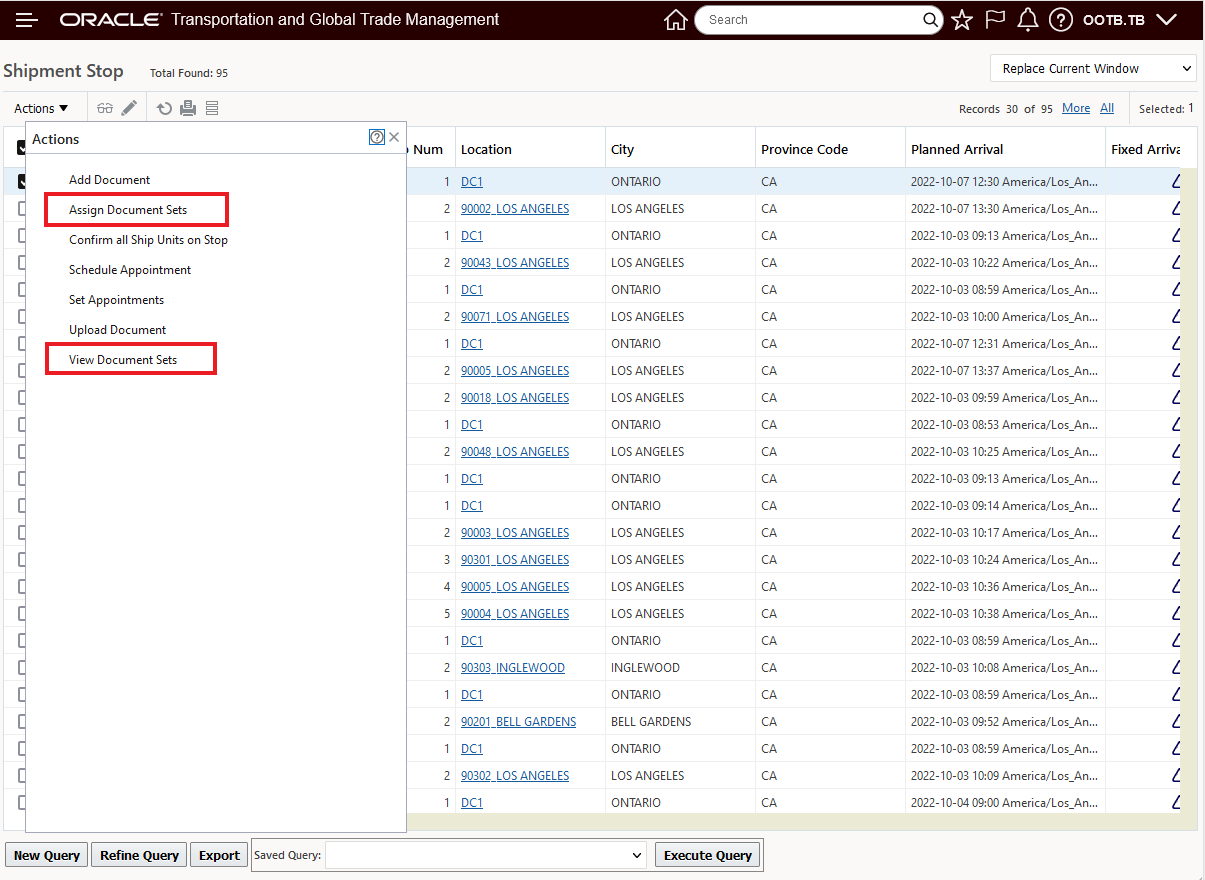Open the hamburger navigation menu
Viewport: 1205px width, 880px height.
pyautogui.click(x=26, y=19)
